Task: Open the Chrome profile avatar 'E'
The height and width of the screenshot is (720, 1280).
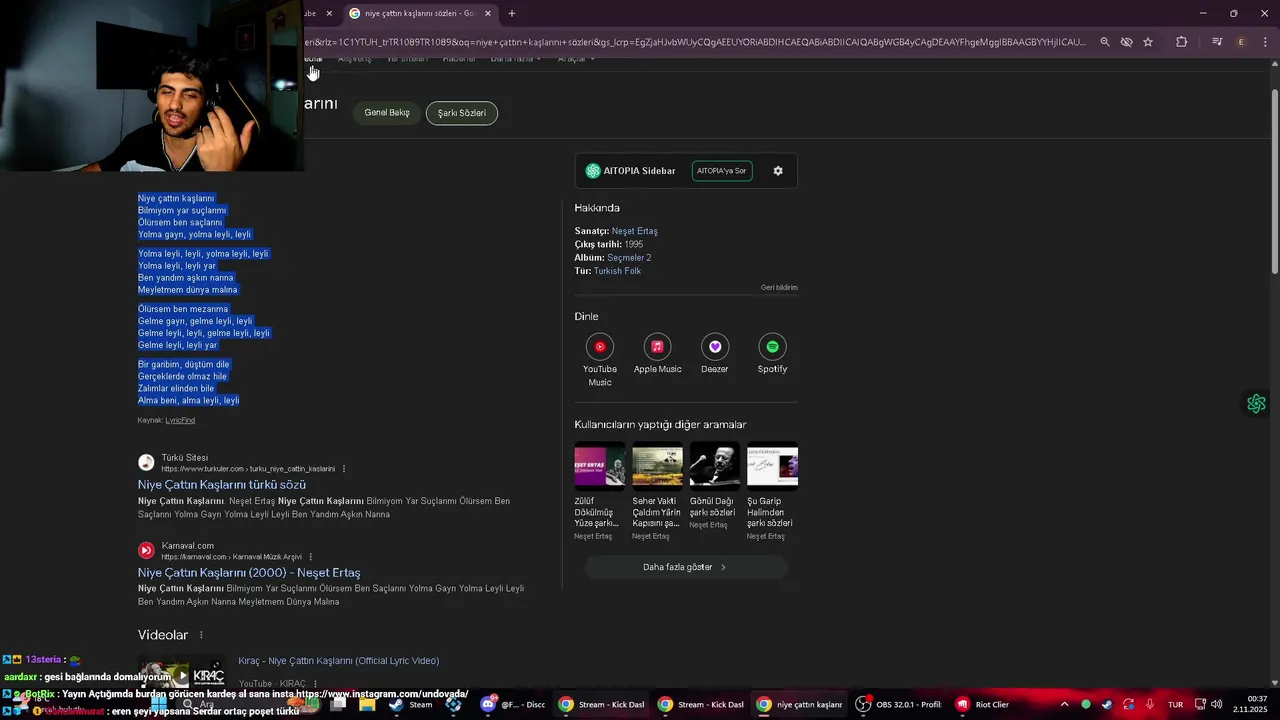Action: (x=1241, y=42)
